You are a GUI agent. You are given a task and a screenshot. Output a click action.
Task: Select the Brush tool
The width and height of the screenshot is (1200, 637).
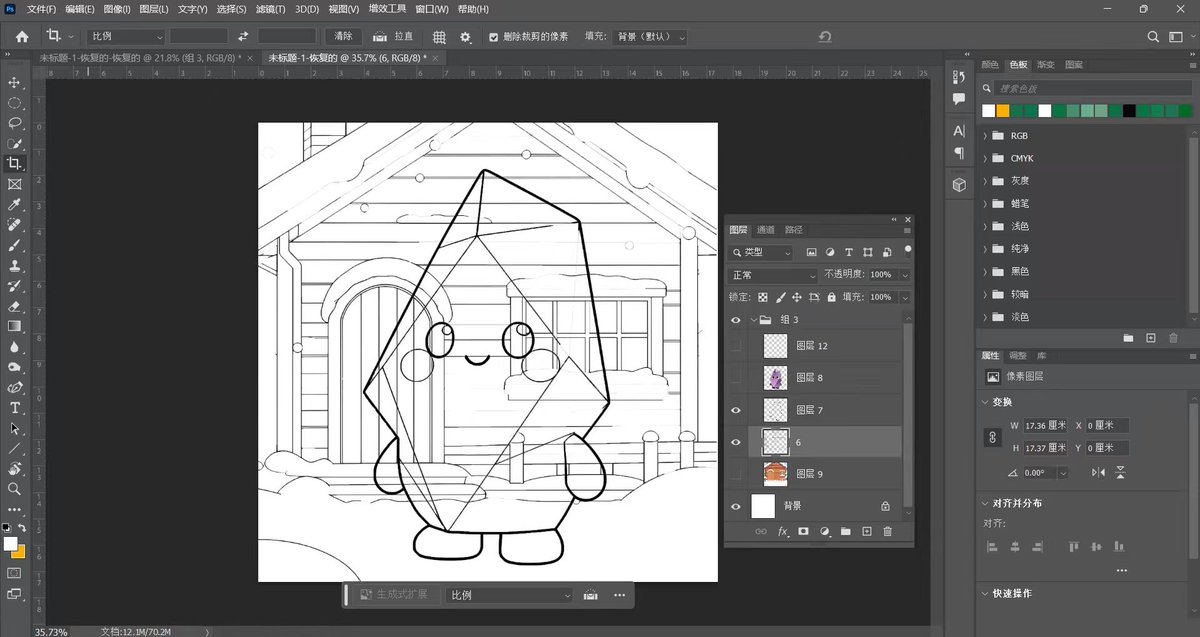[x=14, y=245]
